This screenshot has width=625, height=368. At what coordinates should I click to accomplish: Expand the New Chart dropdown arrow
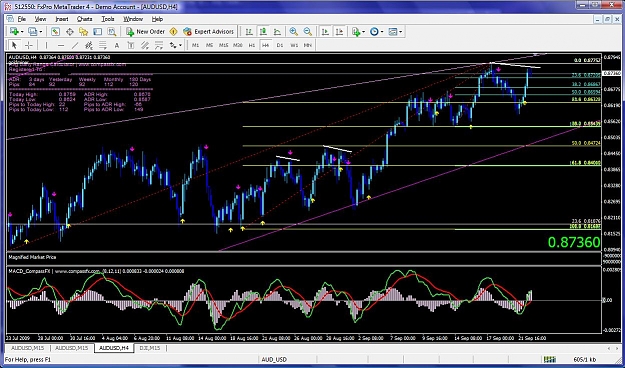(x=22, y=31)
